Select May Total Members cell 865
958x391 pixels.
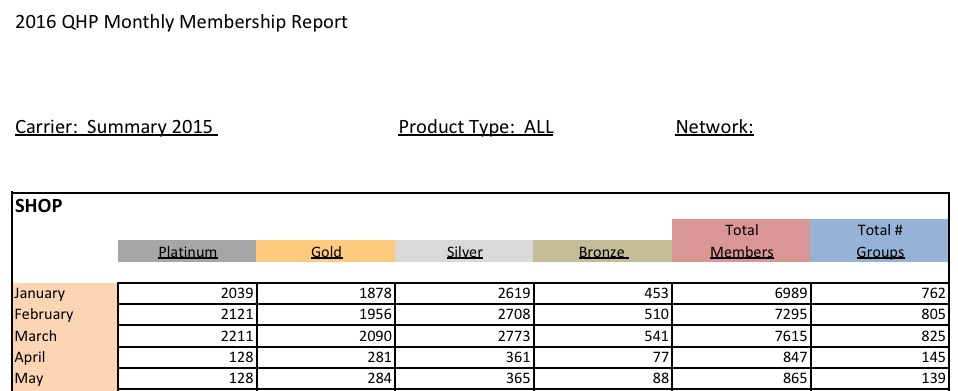(741, 379)
